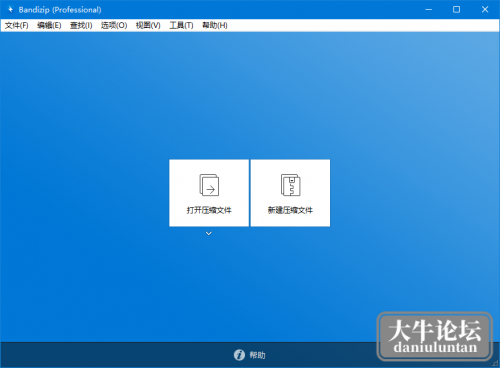The height and width of the screenshot is (368, 500).
Task: Open the 编辑(E) menu
Action: (49, 25)
